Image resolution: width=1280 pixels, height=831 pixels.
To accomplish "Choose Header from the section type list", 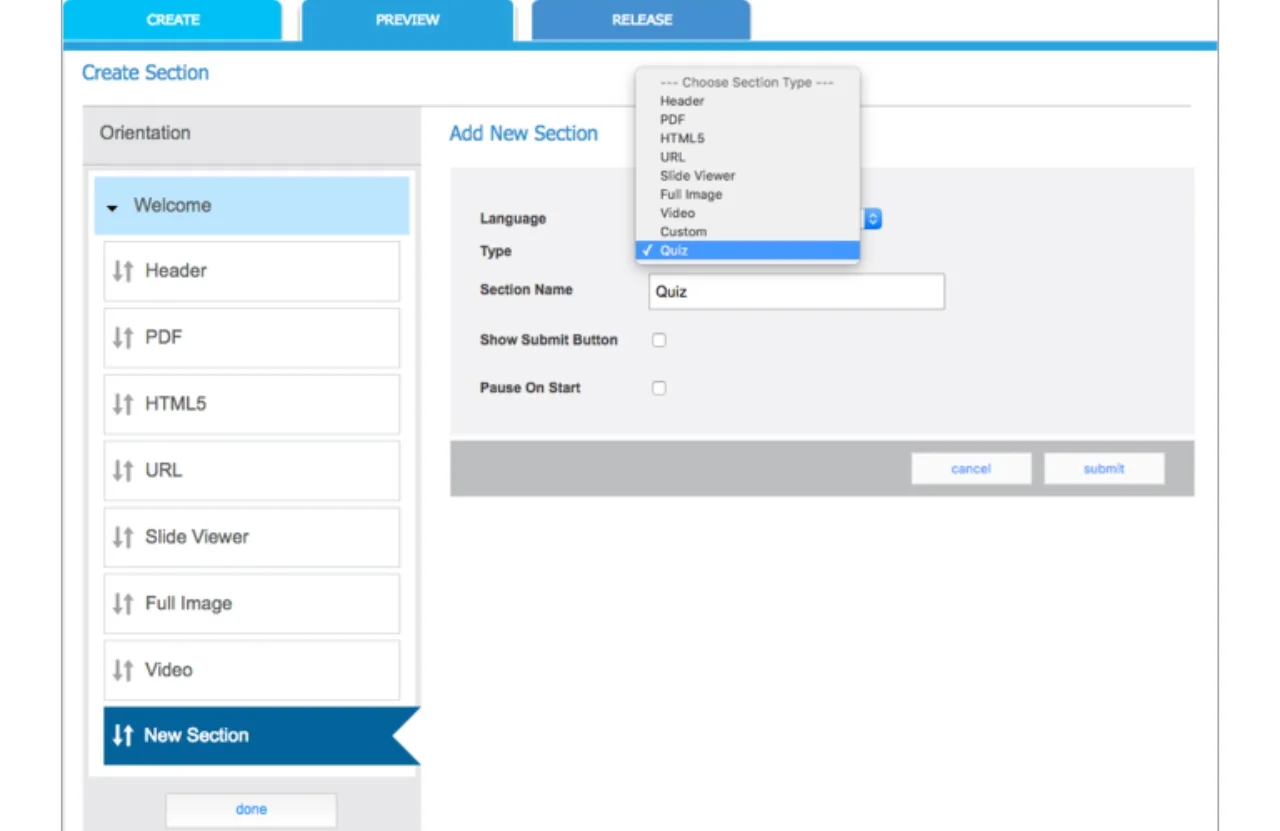I will tap(748, 101).
